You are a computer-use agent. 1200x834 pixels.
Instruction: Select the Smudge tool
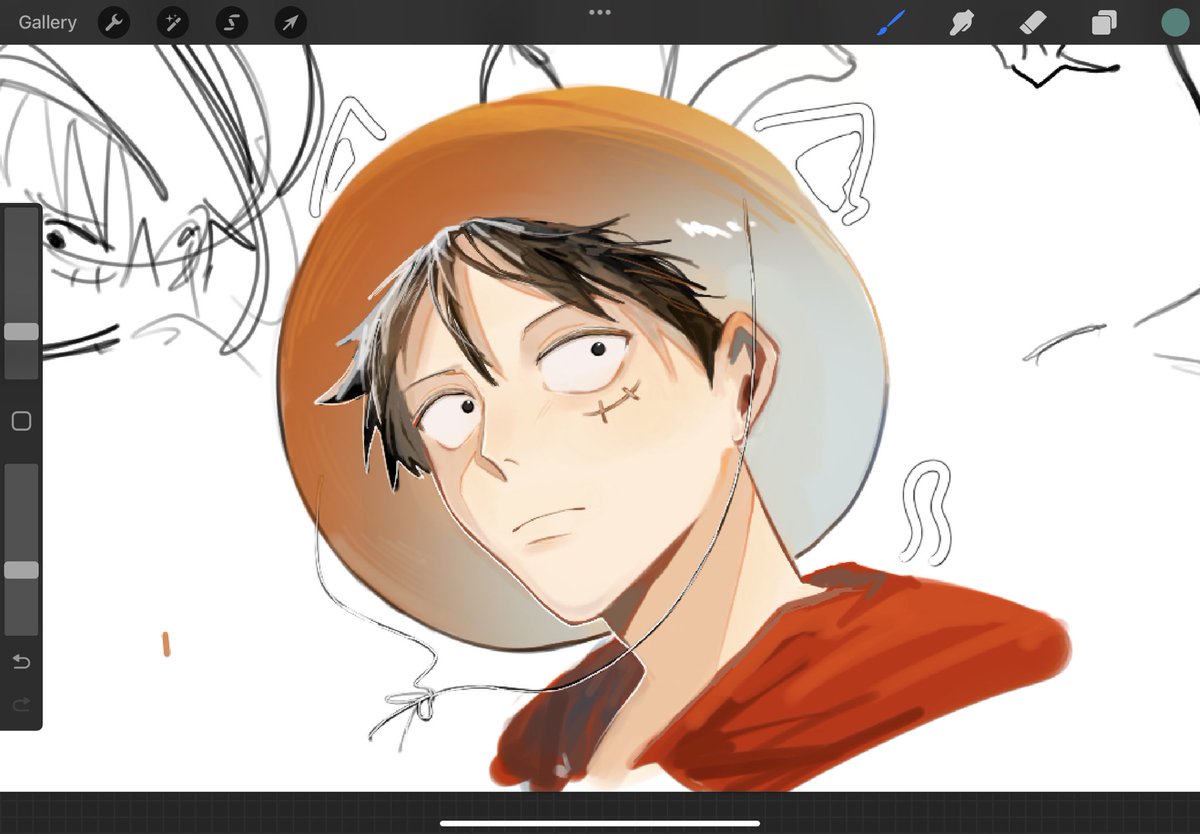(961, 22)
